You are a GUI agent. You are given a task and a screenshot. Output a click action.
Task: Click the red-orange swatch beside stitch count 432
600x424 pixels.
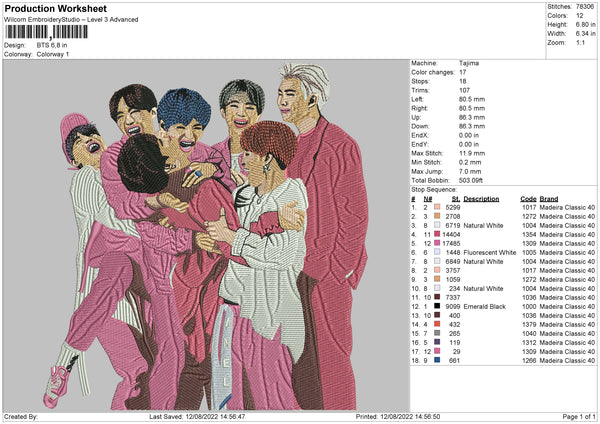pyautogui.click(x=437, y=324)
